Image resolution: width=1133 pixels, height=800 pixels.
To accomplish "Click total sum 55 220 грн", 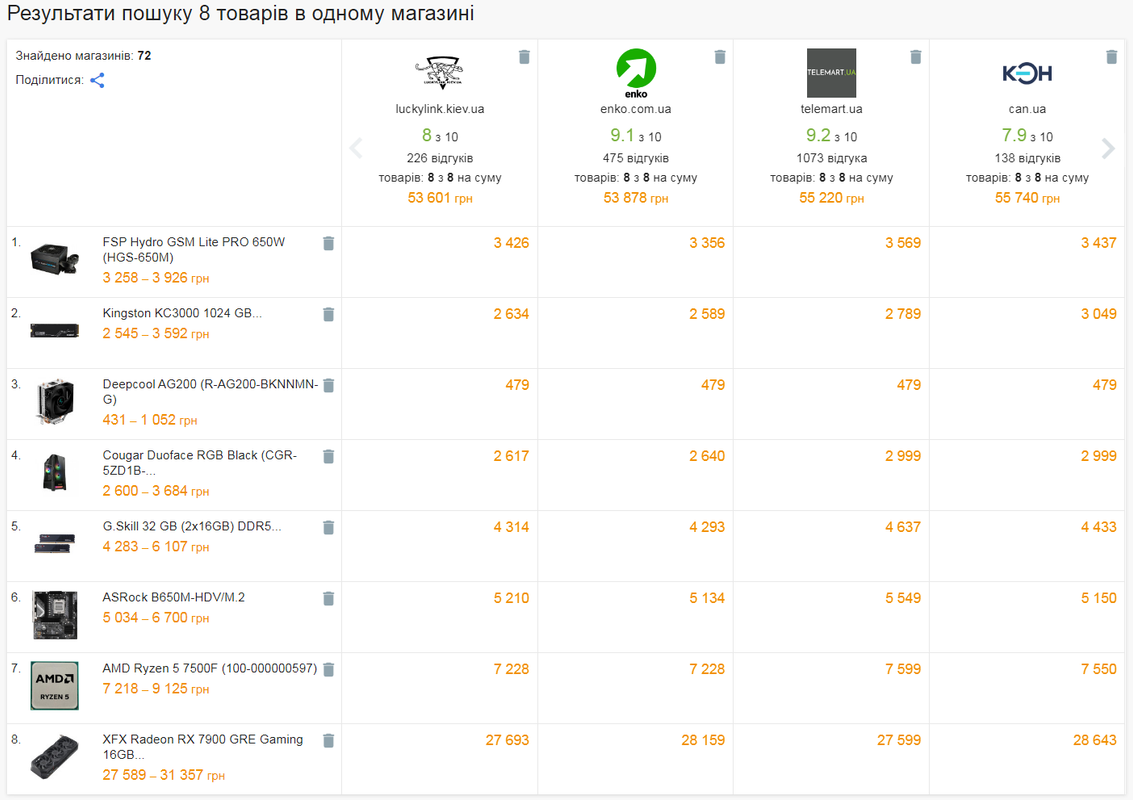I will pos(831,198).
